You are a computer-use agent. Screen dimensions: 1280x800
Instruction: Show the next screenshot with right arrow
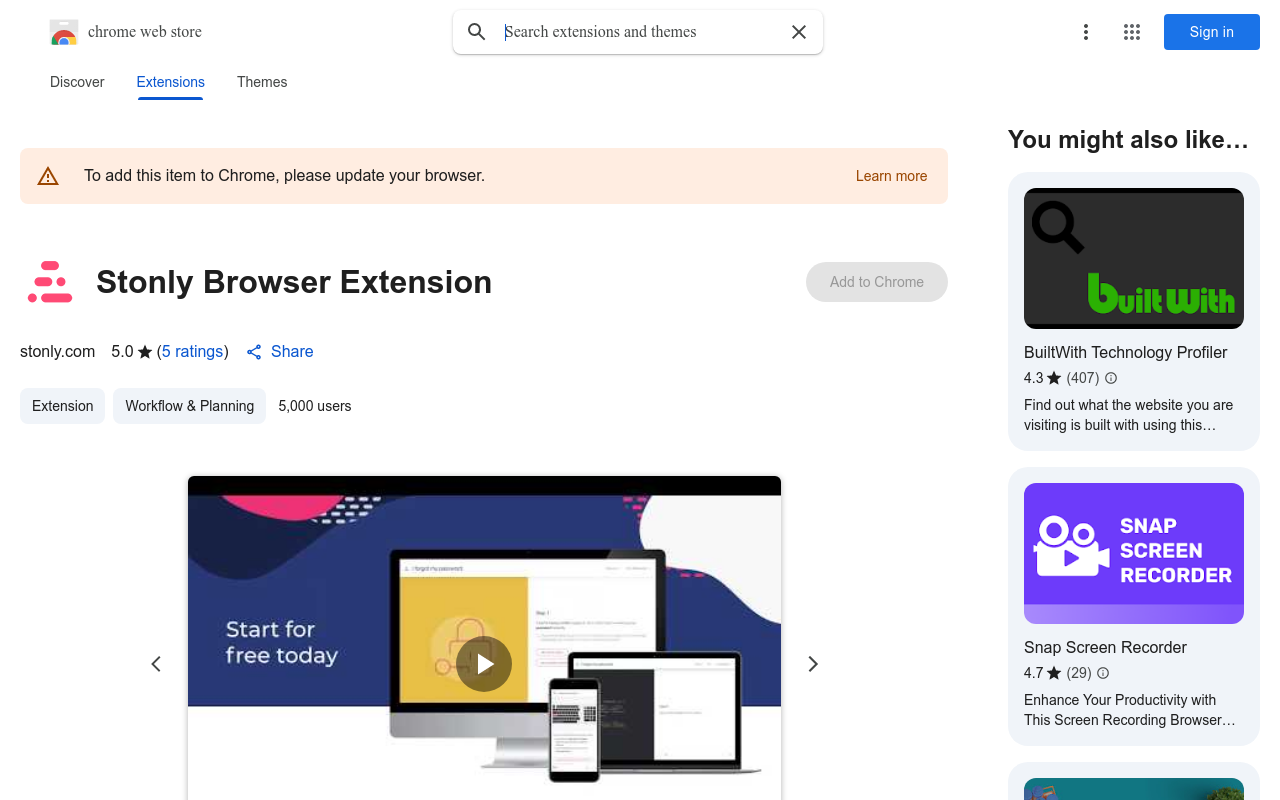coord(813,664)
